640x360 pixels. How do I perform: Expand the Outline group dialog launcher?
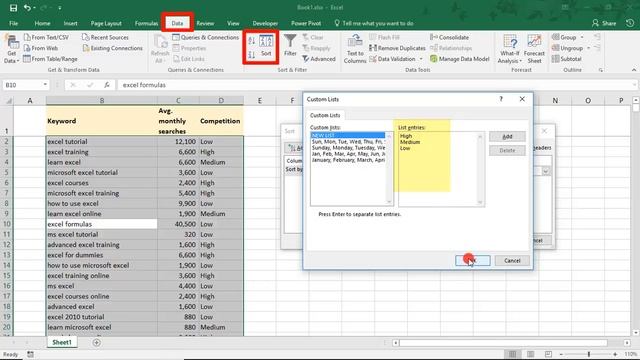pyautogui.click(x=601, y=70)
